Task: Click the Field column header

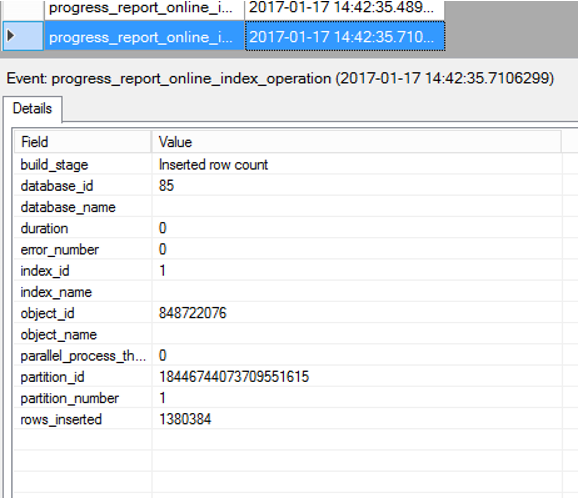Action: pyautogui.click(x=83, y=142)
